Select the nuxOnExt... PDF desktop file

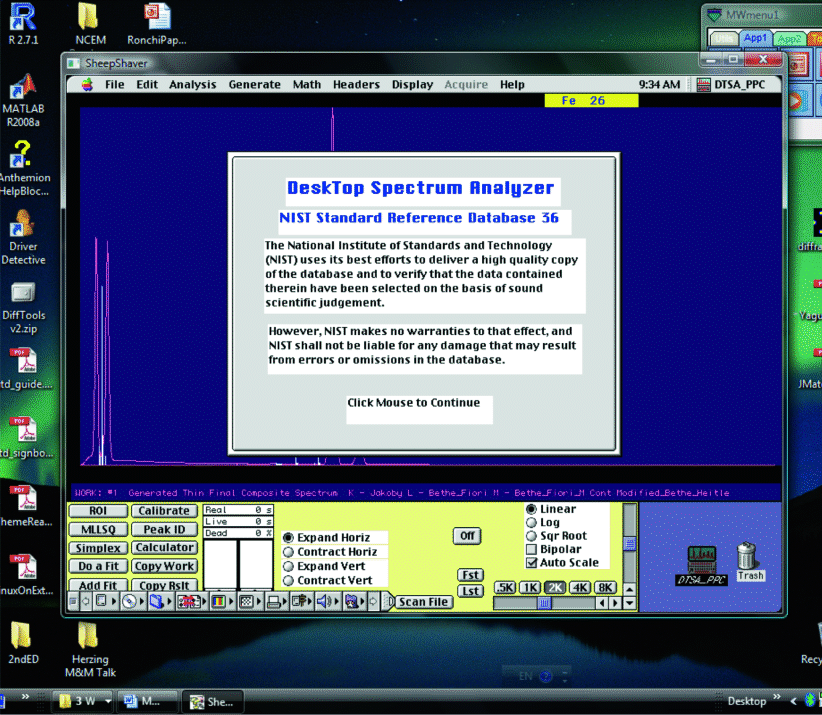coord(25,575)
